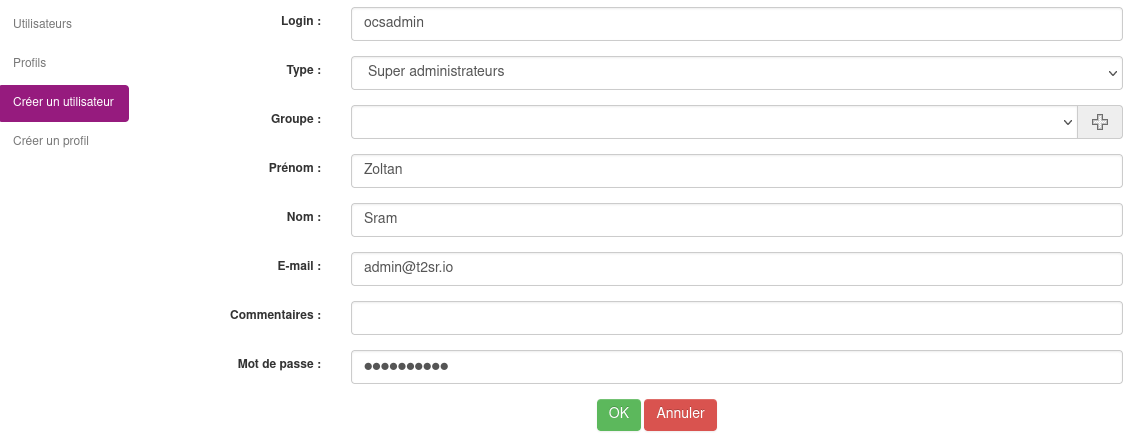Click the "E-mail :" field label
This screenshot has width=1132, height=443.
[297, 266]
